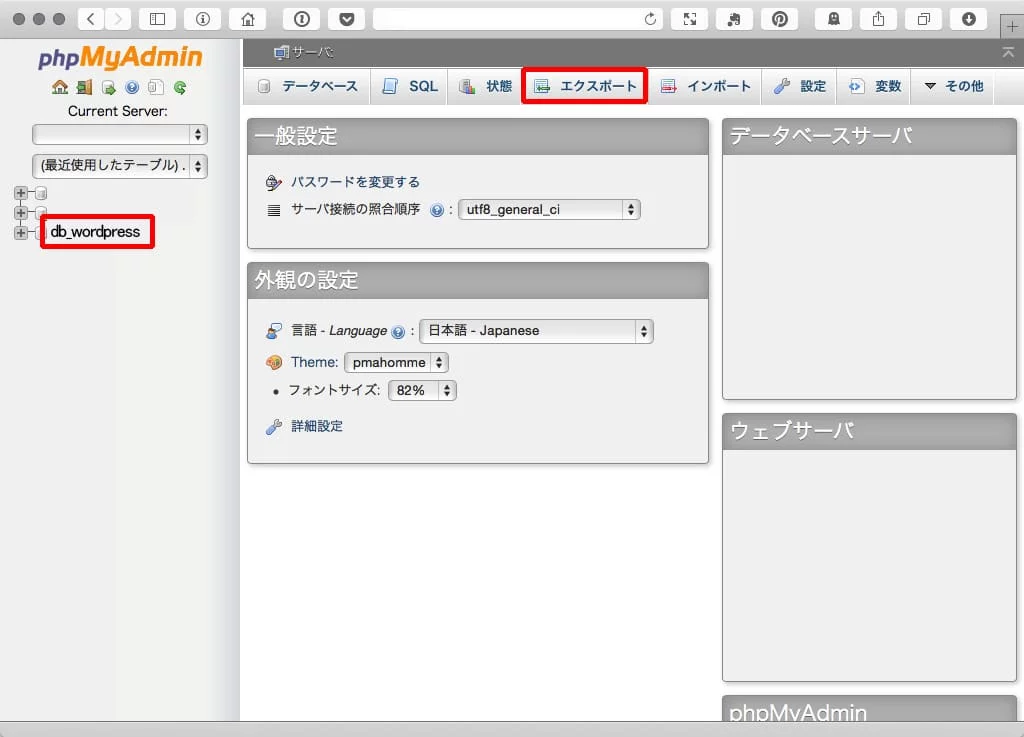The image size is (1024, 737).
Task: Click the browser home button
Action: coord(248,19)
